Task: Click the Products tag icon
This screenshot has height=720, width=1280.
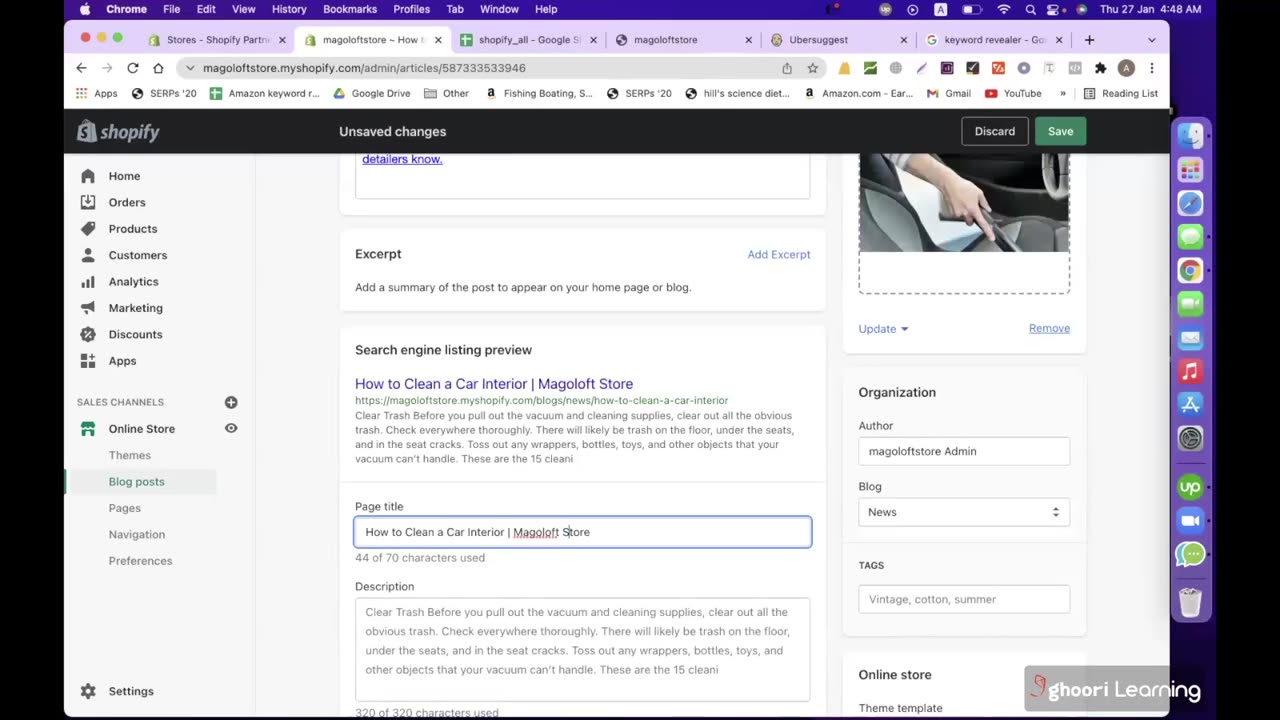Action: [88, 229]
